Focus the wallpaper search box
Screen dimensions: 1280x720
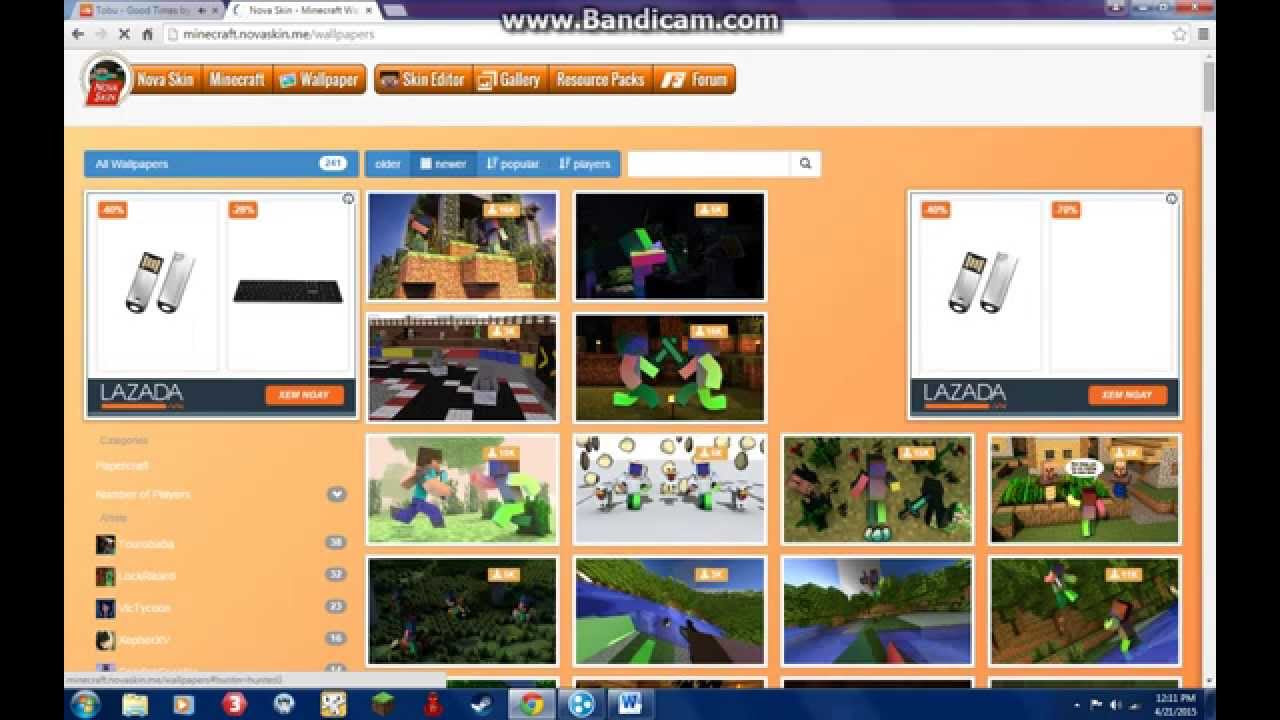click(x=709, y=164)
